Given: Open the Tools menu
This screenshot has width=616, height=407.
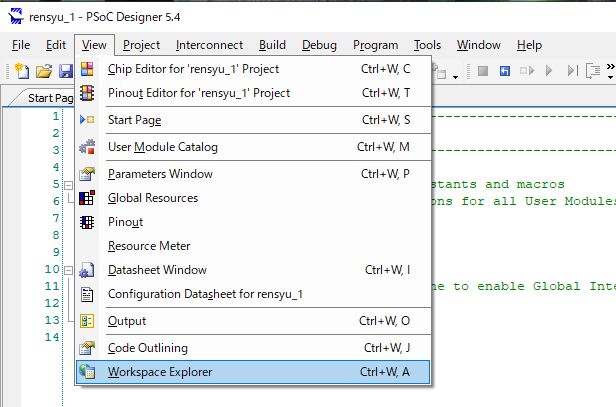Looking at the screenshot, I should pyautogui.click(x=427, y=45).
